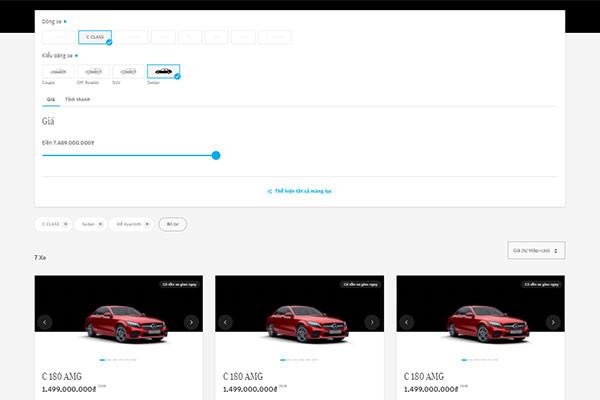Viewport: 600px width, 400px height.
Task: Remove the Sedan filter tag
Action: [101, 224]
